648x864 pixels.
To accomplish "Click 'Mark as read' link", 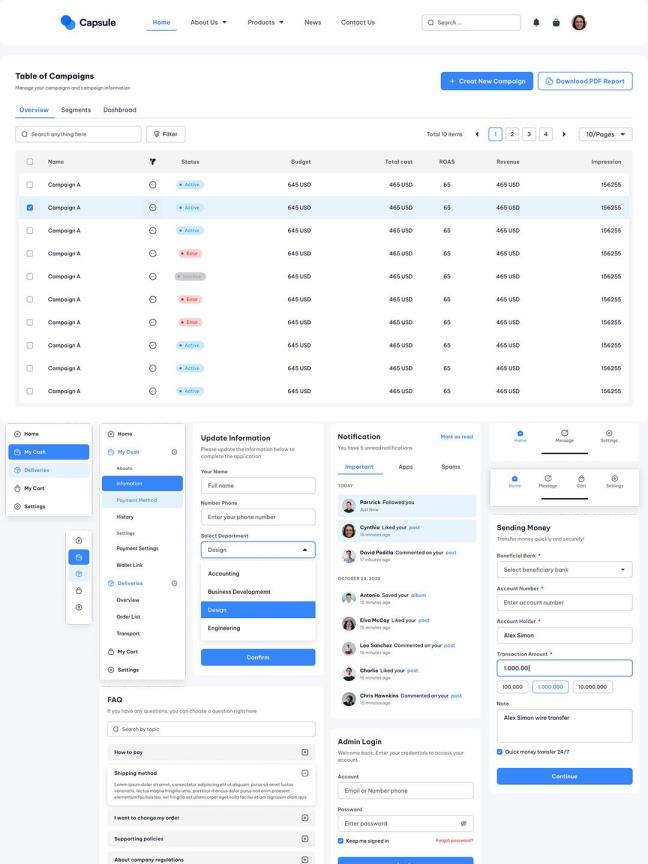I will click(x=456, y=436).
